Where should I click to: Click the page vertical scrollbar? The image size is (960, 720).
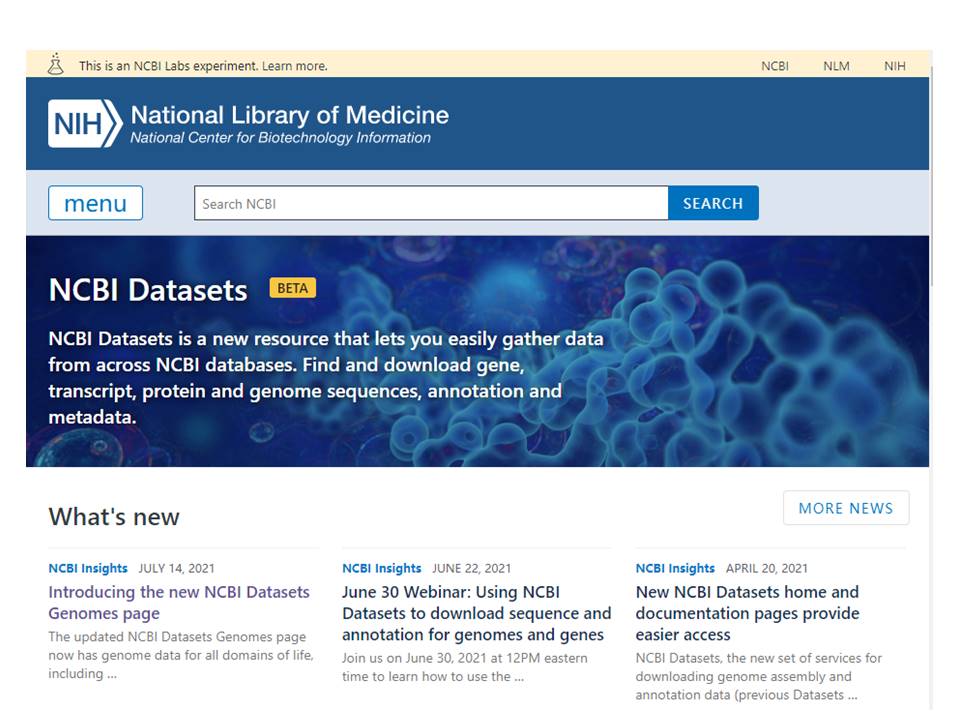(x=932, y=170)
